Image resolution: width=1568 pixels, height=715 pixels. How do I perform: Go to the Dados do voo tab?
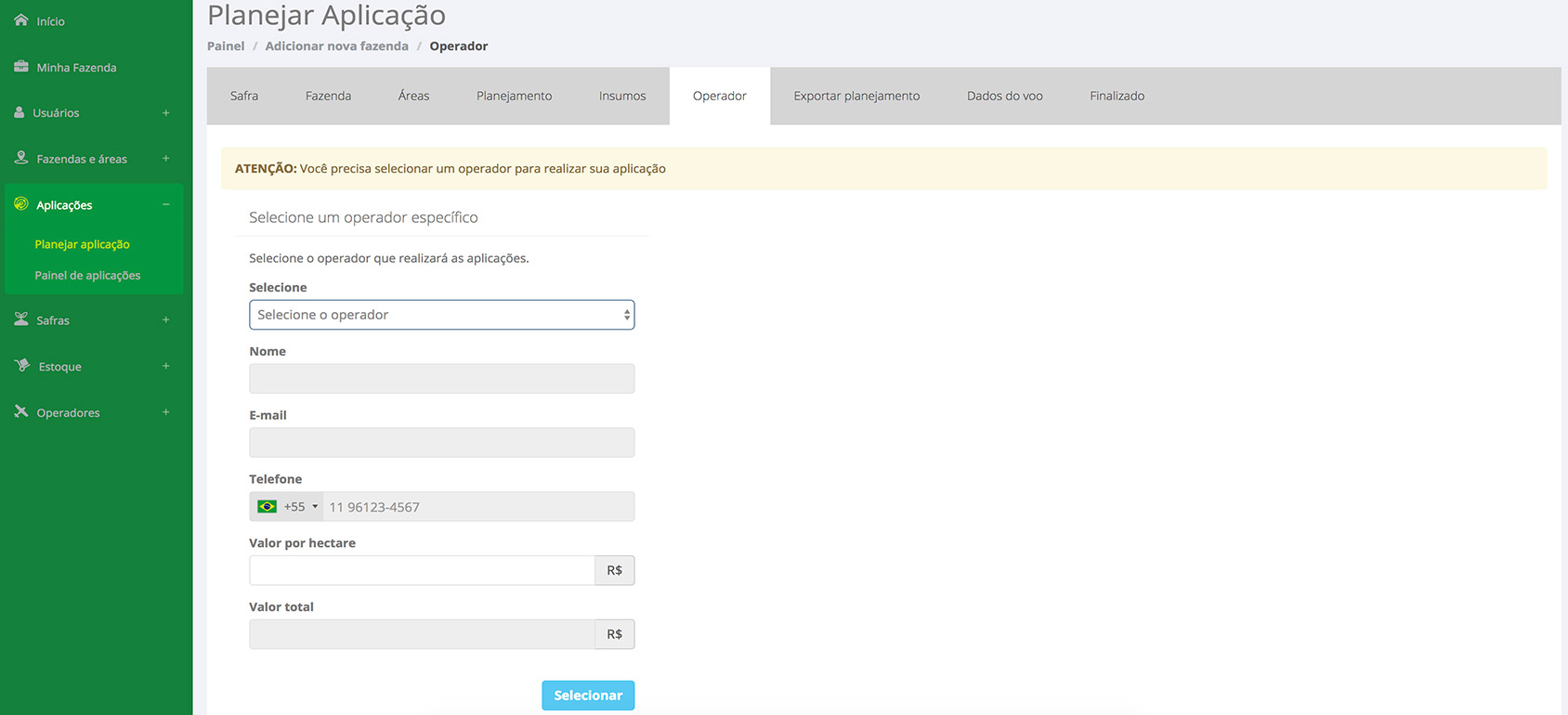[1004, 96]
